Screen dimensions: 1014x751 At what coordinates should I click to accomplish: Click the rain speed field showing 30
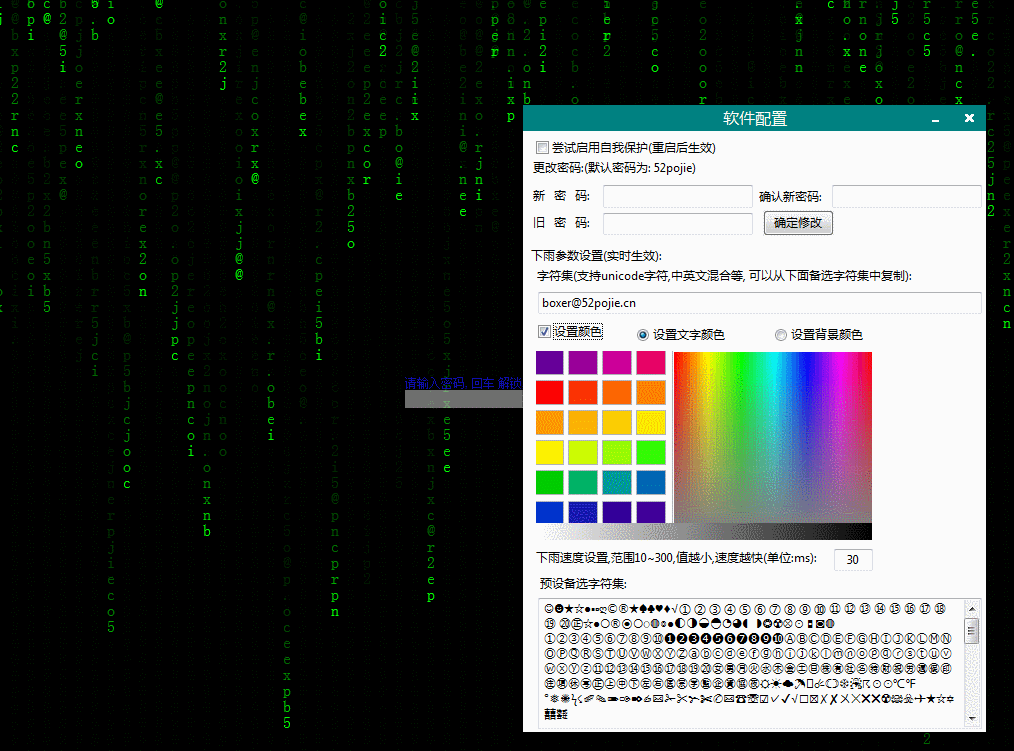(x=852, y=559)
